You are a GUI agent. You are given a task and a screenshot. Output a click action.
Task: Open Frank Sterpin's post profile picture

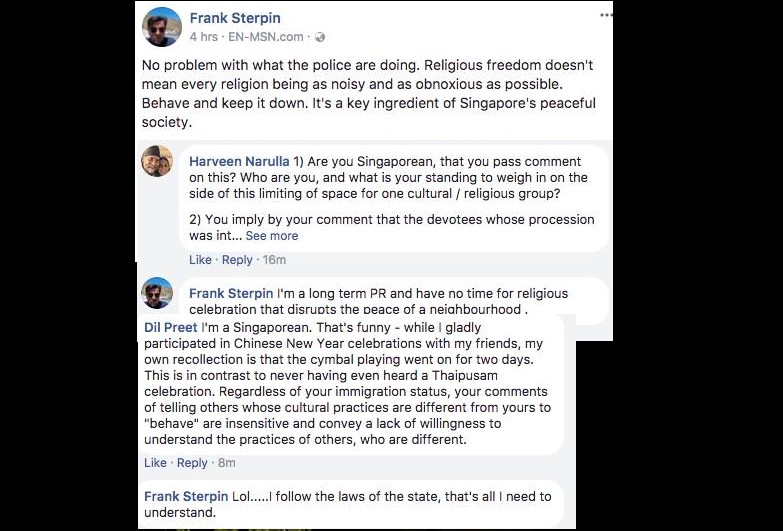click(162, 27)
